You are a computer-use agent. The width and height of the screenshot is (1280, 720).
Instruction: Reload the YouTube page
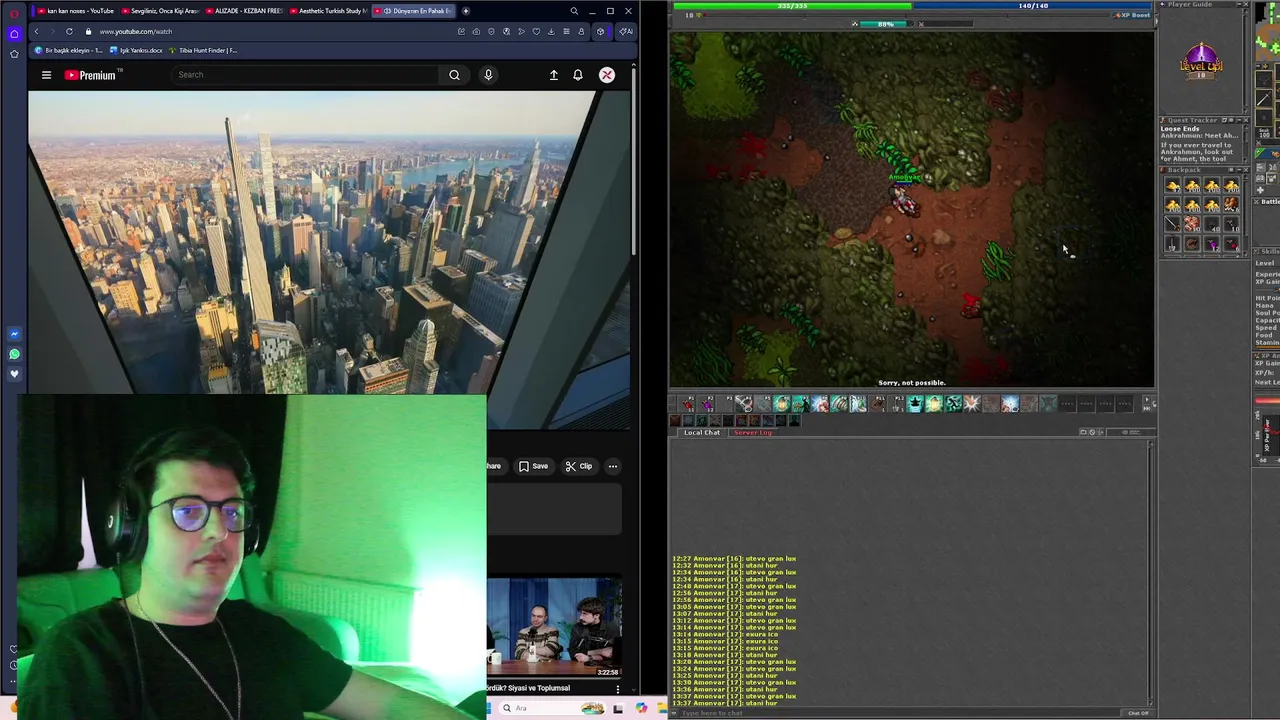click(x=69, y=31)
